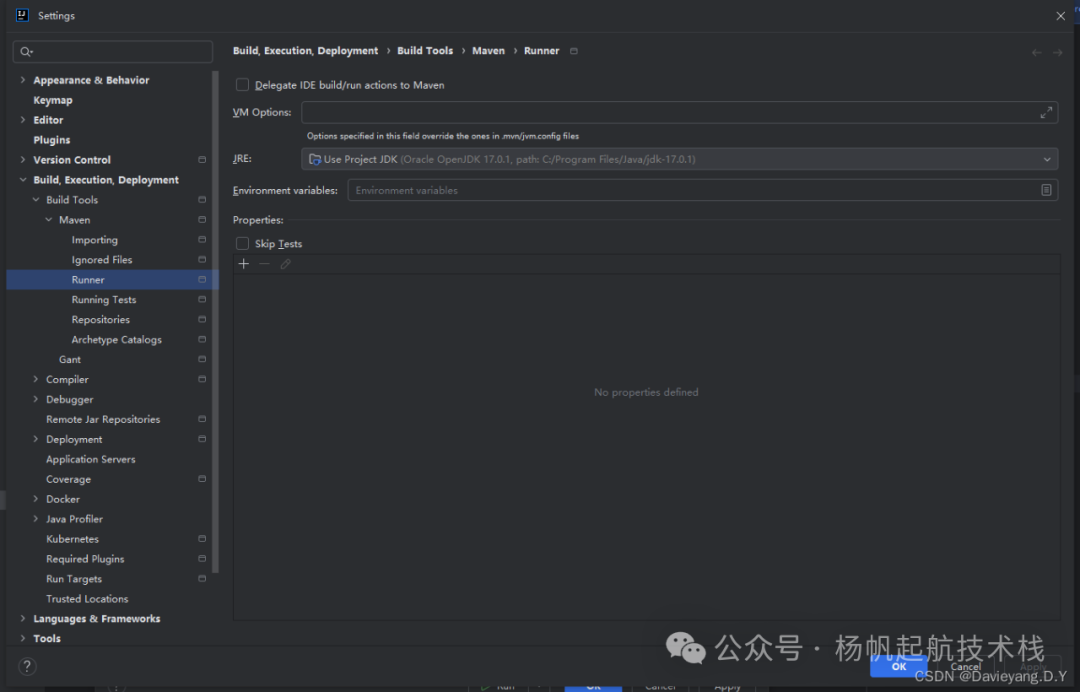Click the project icon beside Archetype Catalogs
The width and height of the screenshot is (1080, 692).
[202, 339]
